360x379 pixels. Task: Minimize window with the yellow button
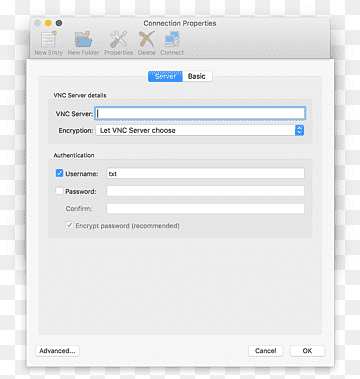tap(48, 23)
